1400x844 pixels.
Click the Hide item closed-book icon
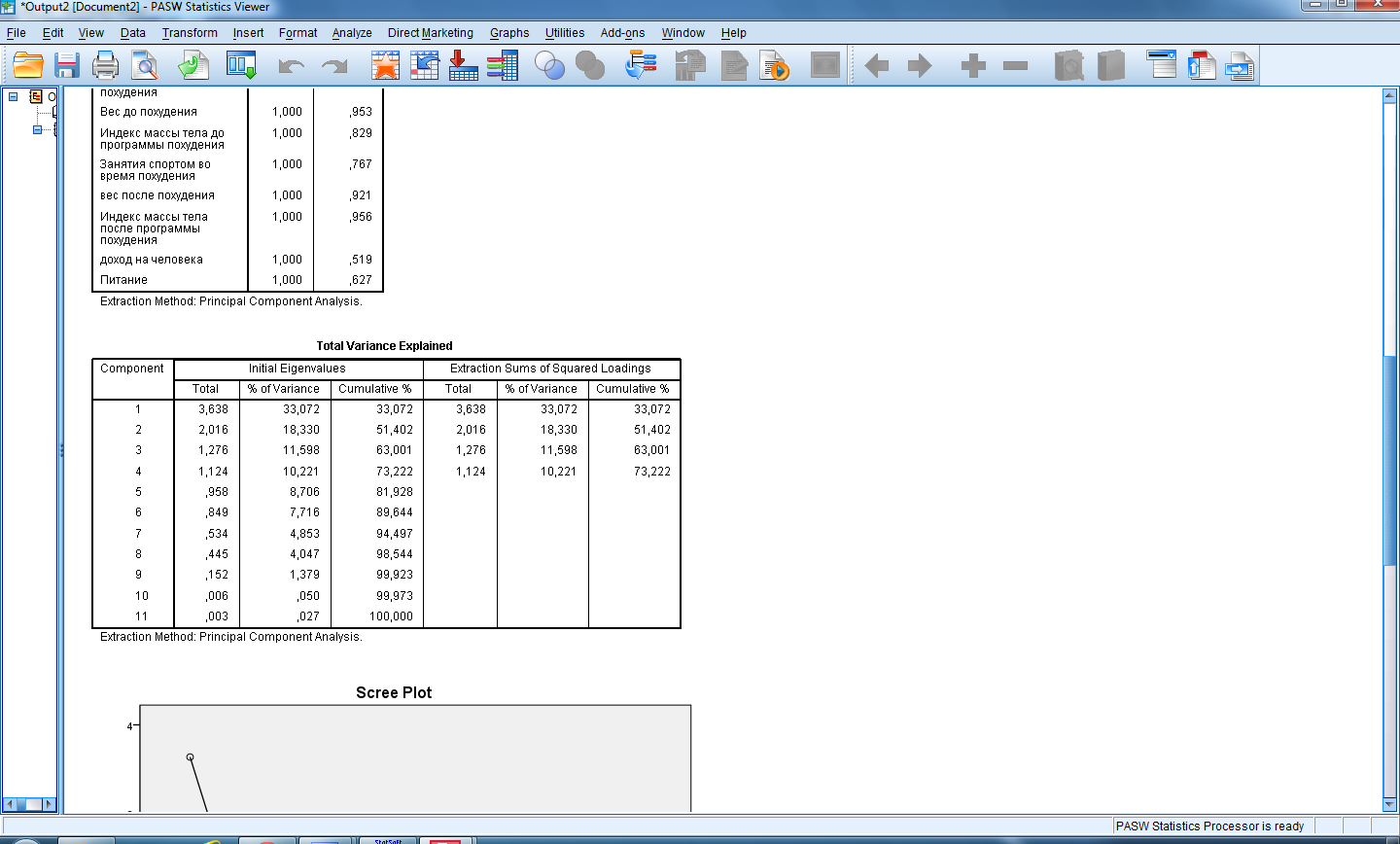pos(1111,66)
